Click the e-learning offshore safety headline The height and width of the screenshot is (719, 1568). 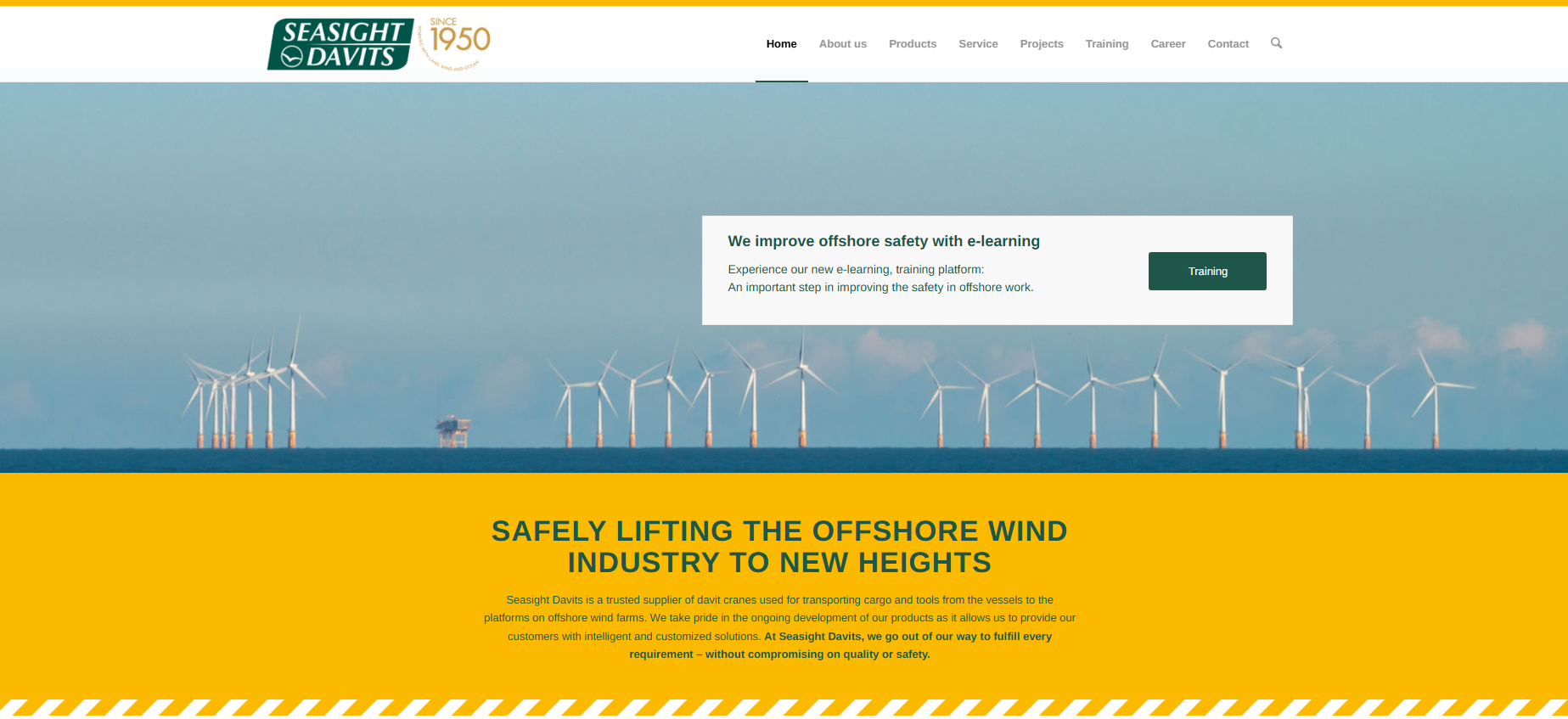883,241
